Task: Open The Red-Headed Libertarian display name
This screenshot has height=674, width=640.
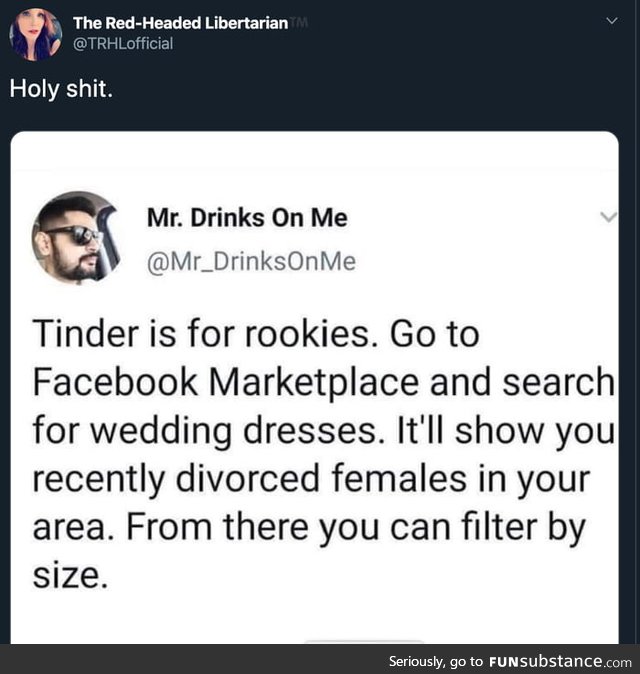Action: pyautogui.click(x=180, y=22)
